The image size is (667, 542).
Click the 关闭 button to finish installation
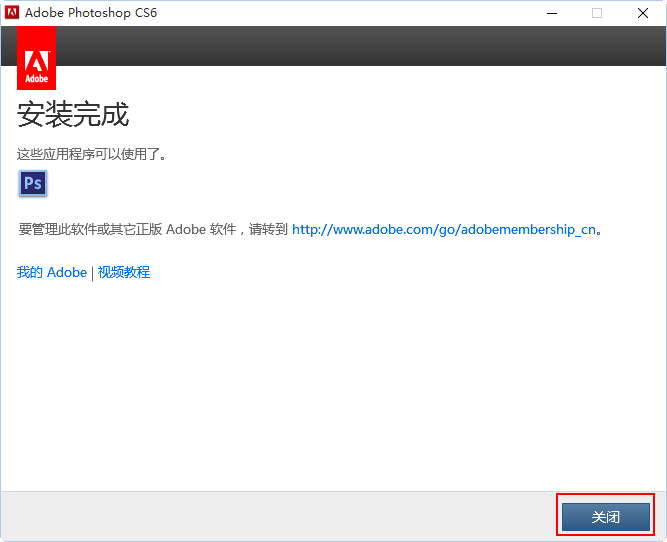click(606, 516)
